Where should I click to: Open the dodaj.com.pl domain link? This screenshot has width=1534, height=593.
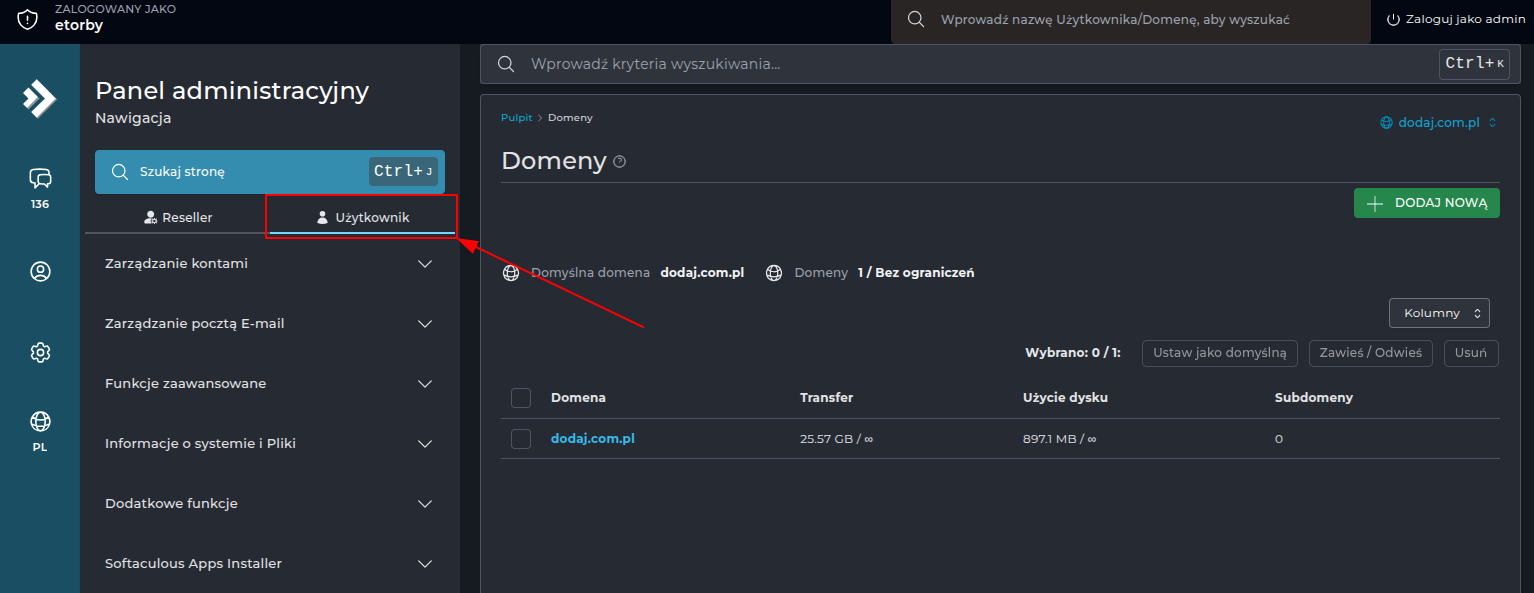[x=593, y=439]
